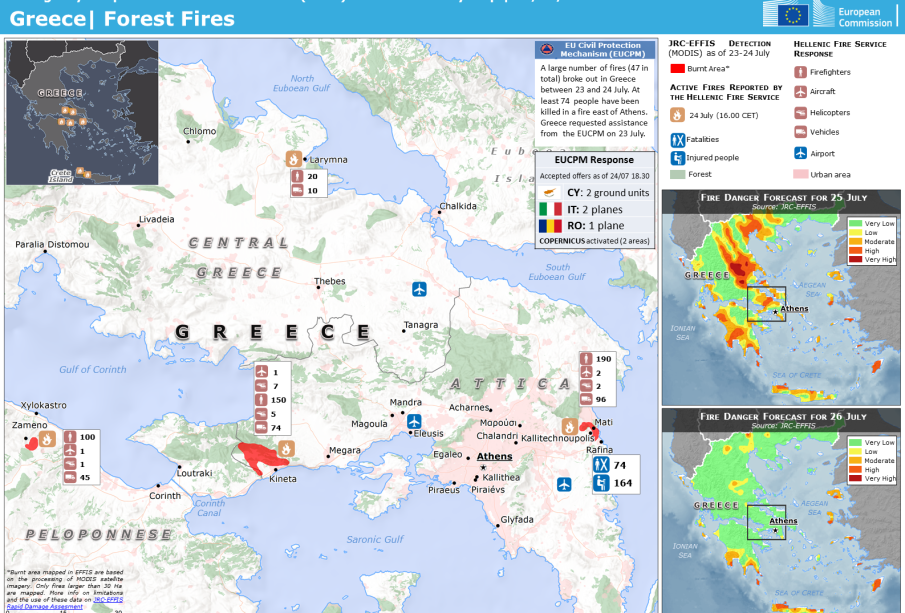Click the firefighter icon showing 190 near Mati

586,358
